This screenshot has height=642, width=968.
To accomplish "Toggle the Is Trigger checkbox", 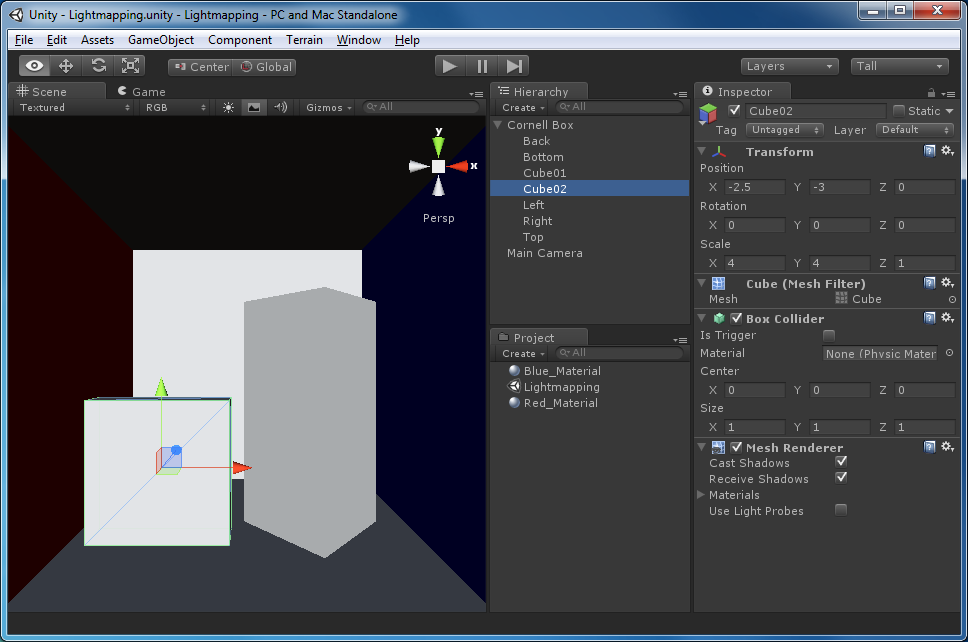I will click(829, 335).
